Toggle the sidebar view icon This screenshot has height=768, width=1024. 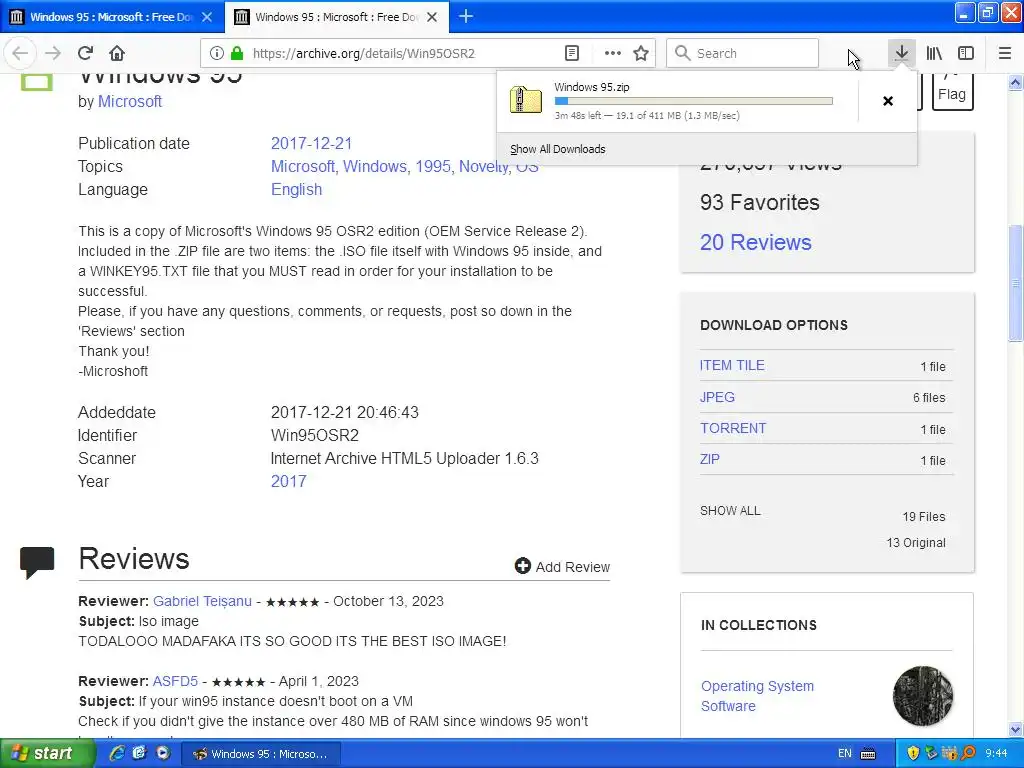tap(966, 53)
